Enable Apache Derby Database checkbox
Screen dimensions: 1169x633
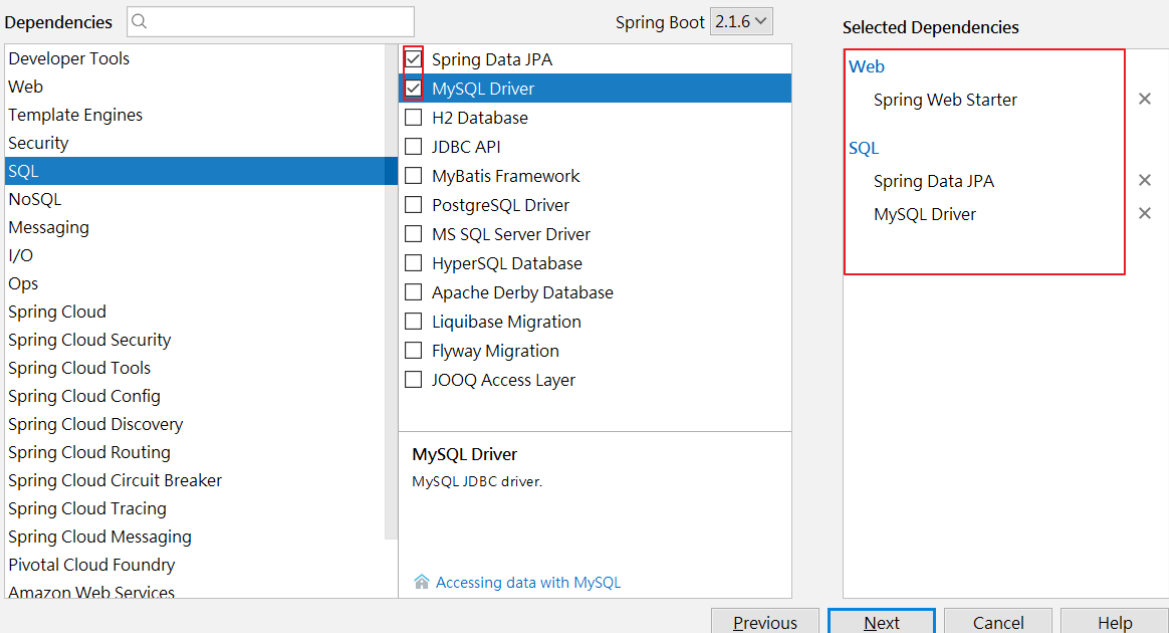coord(413,292)
